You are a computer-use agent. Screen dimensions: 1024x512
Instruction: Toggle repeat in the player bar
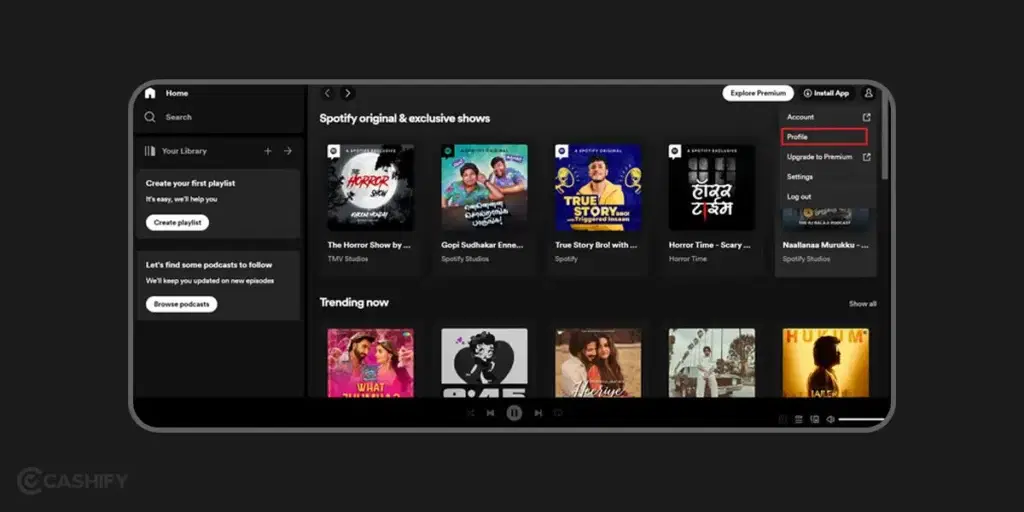(x=558, y=413)
